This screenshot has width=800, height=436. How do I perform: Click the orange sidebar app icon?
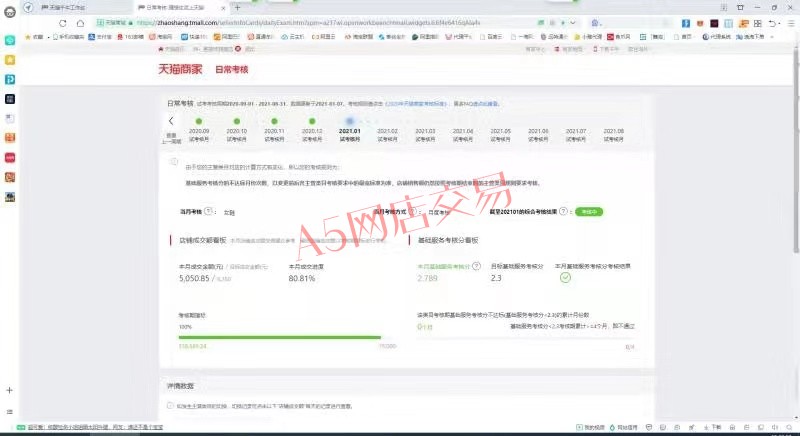(10, 138)
